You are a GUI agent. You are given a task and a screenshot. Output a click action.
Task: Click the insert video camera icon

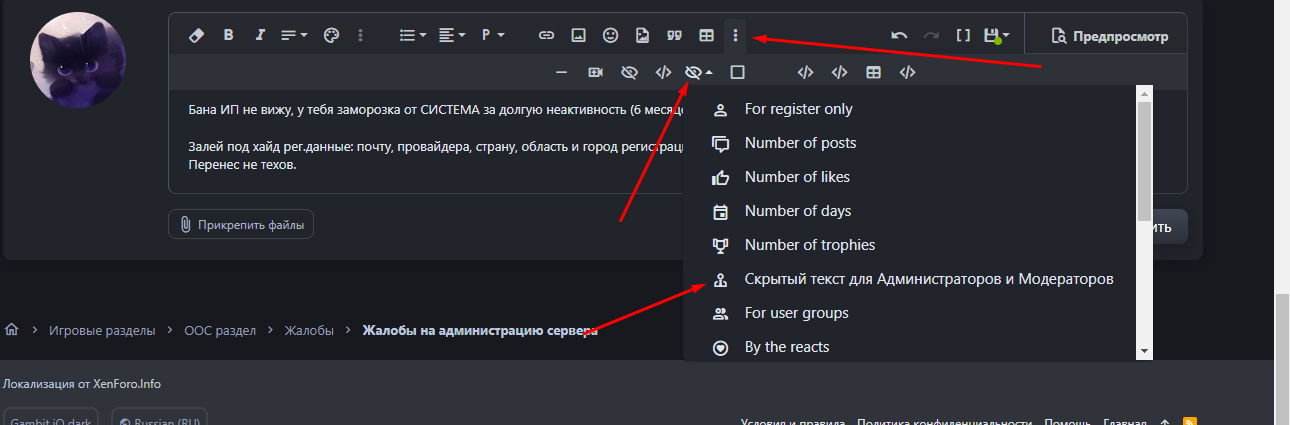click(x=596, y=72)
